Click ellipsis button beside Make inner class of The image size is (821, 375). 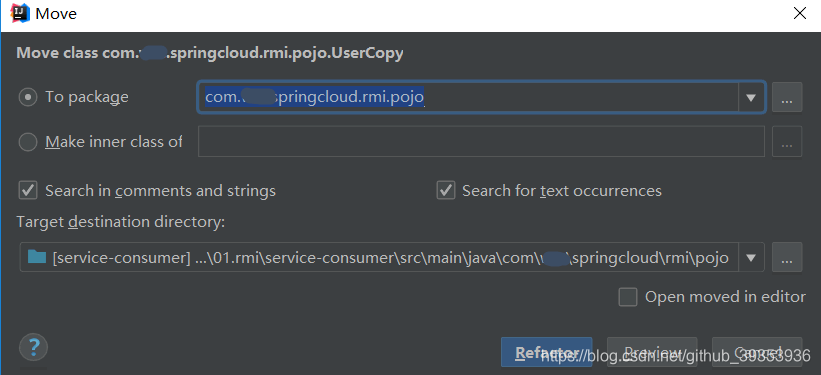pyautogui.click(x=787, y=142)
